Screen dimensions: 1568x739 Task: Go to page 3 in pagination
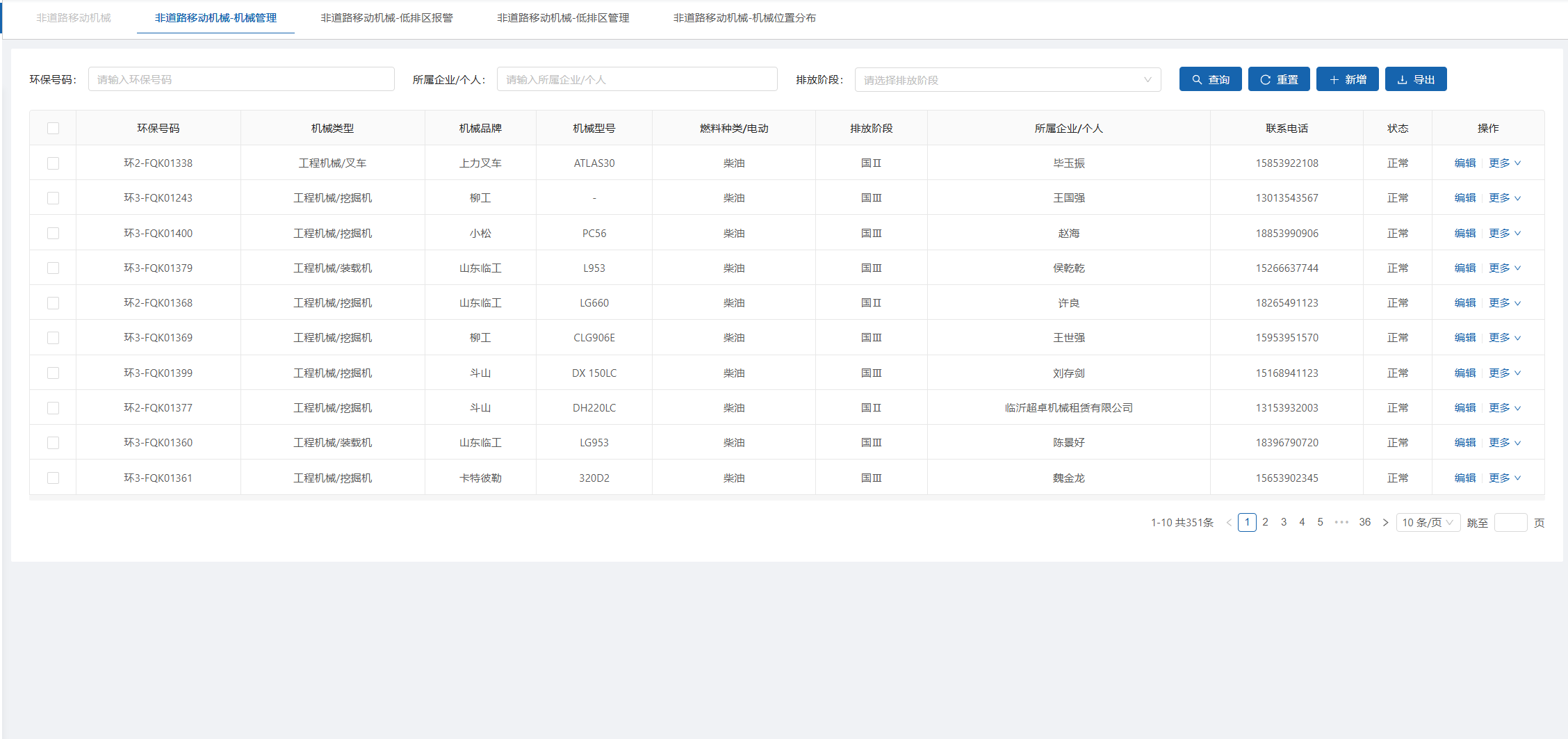[x=1284, y=522]
